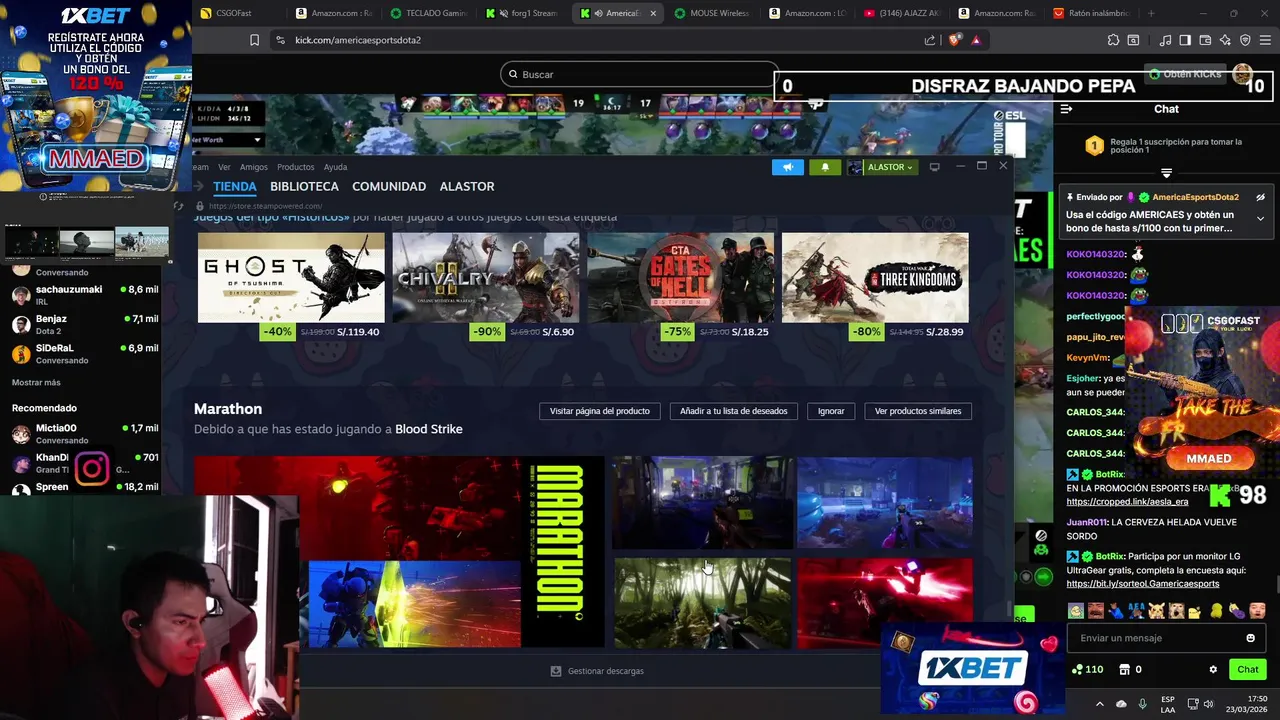
Task: Open Steam notifications bell icon
Action: click(824, 167)
